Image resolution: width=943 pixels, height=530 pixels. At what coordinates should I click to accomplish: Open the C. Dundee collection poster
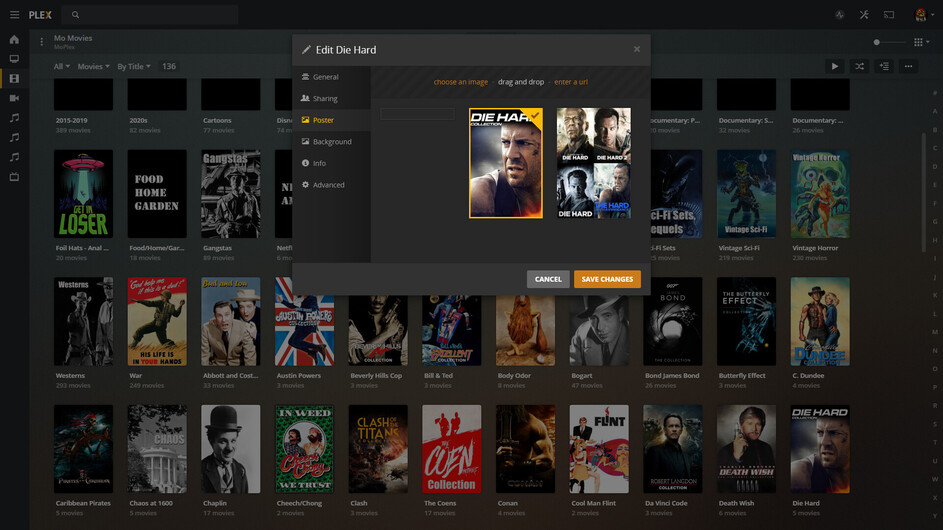pyautogui.click(x=820, y=321)
